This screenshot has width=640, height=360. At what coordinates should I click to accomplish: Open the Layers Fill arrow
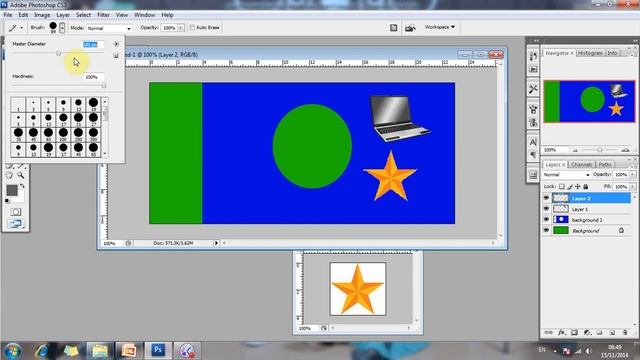(633, 187)
